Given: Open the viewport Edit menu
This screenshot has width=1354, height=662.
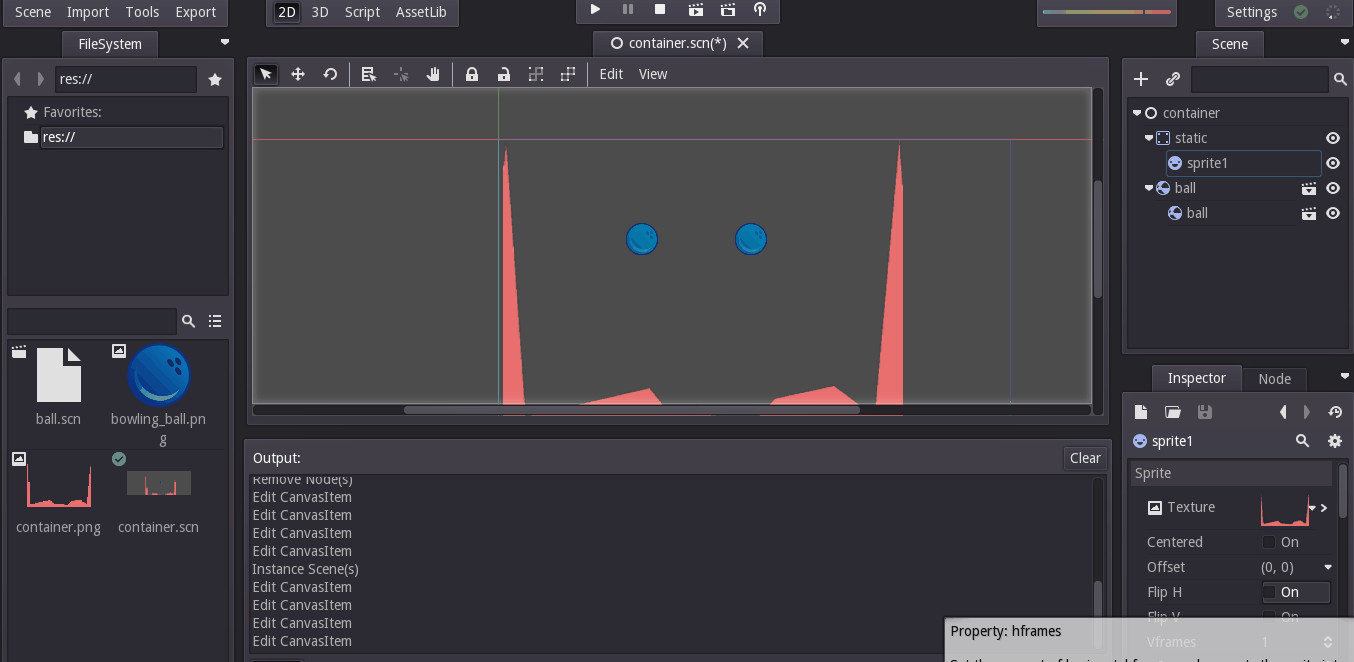Looking at the screenshot, I should 611,74.
